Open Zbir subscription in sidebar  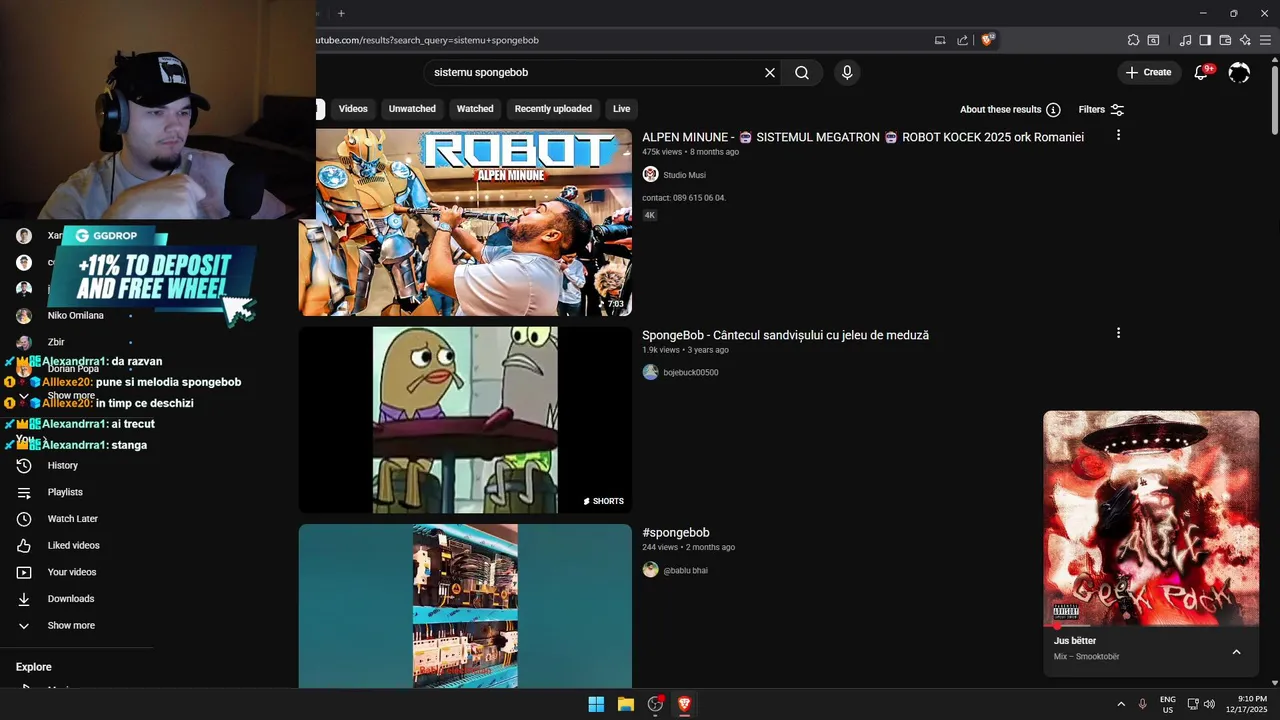56,342
